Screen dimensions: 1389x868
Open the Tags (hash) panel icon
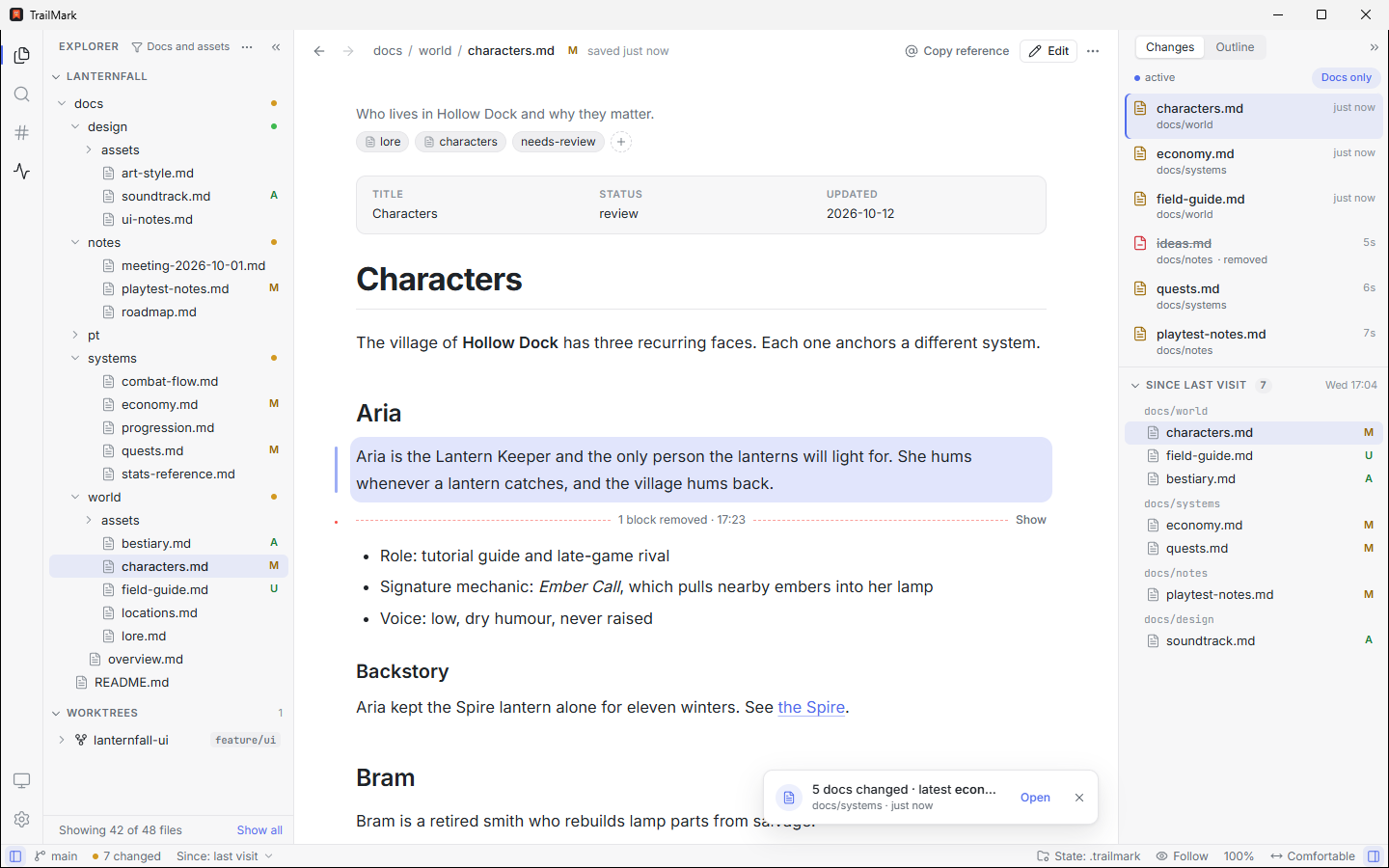click(x=22, y=133)
